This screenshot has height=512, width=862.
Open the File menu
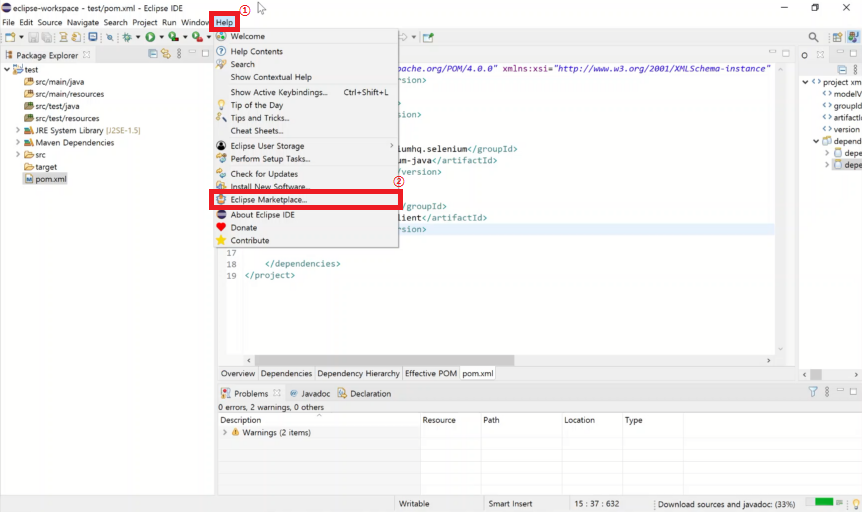click(x=8, y=23)
